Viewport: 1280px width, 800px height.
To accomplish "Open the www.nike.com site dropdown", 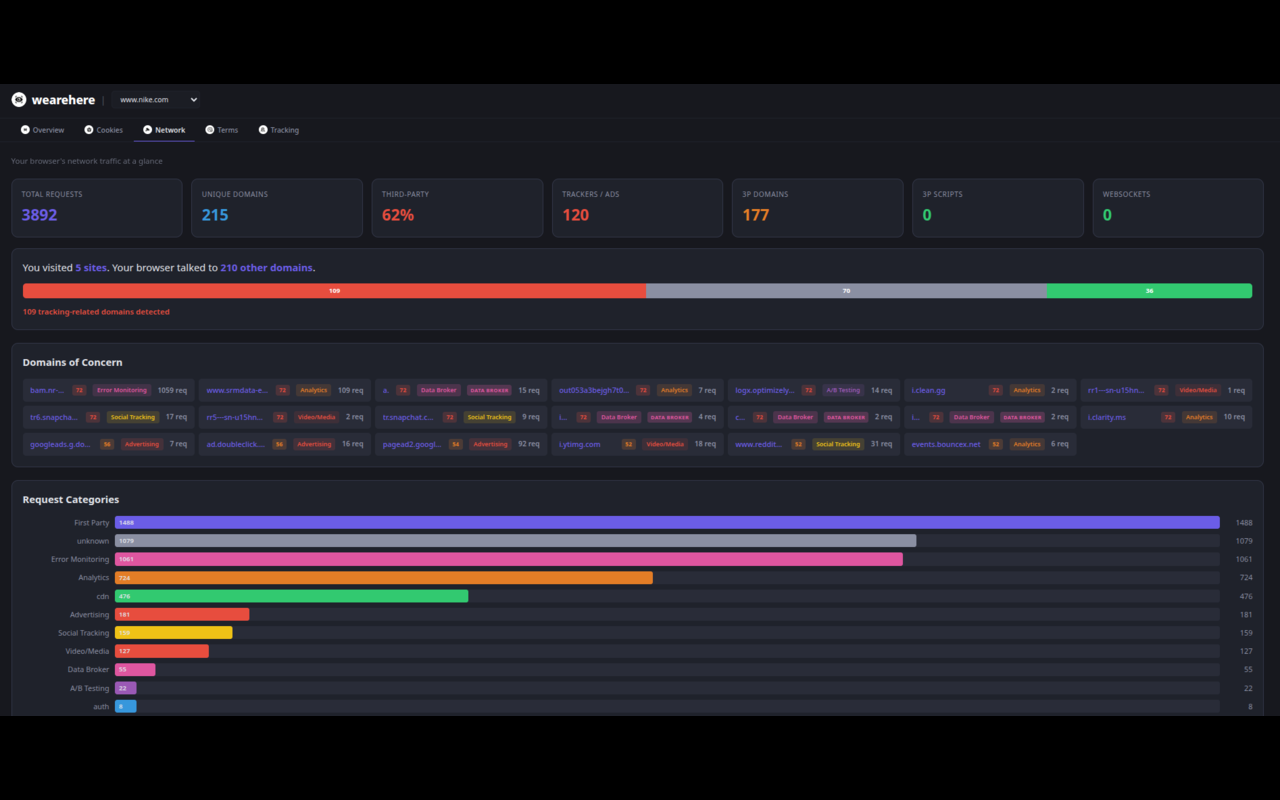I will 155,100.
